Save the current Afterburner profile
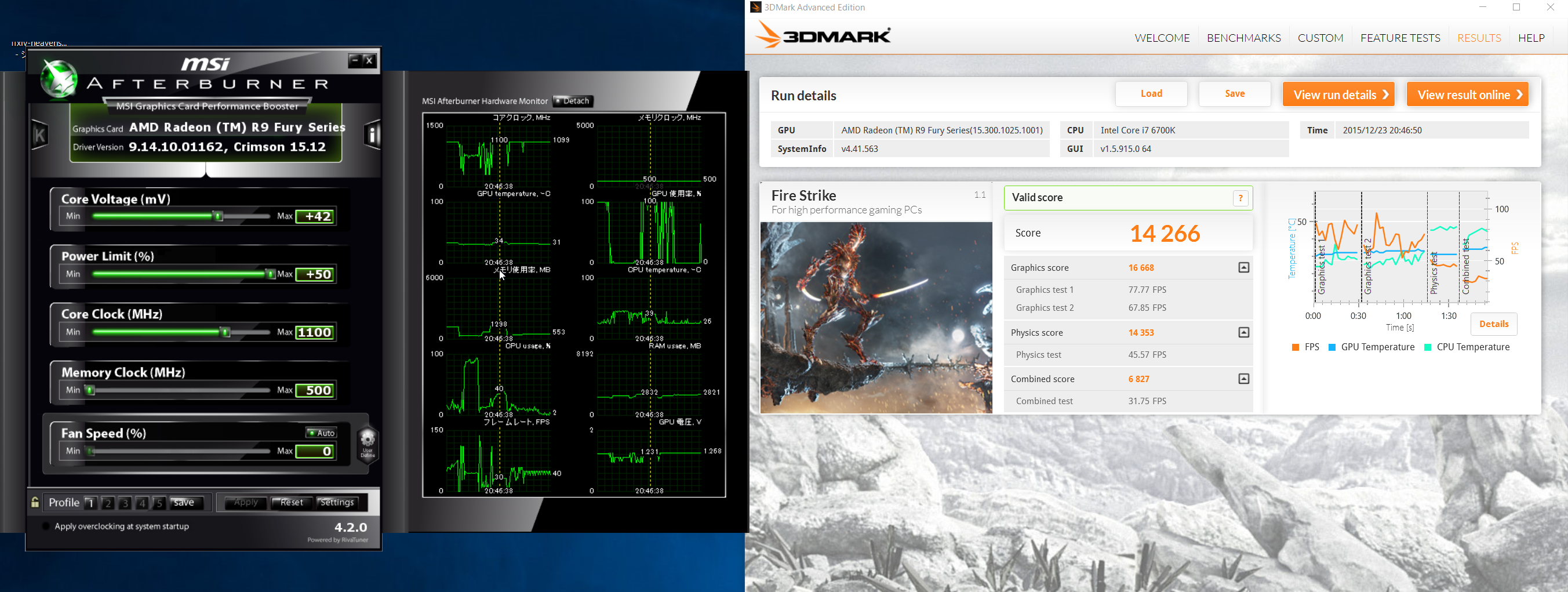1568x592 pixels. [x=187, y=503]
